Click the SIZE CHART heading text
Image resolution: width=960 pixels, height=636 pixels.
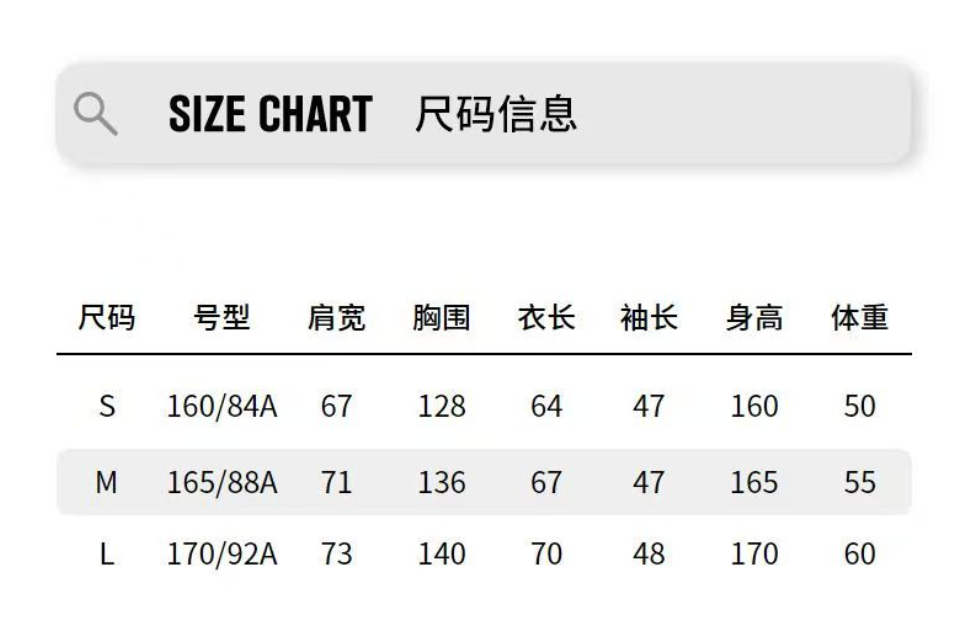coord(270,114)
